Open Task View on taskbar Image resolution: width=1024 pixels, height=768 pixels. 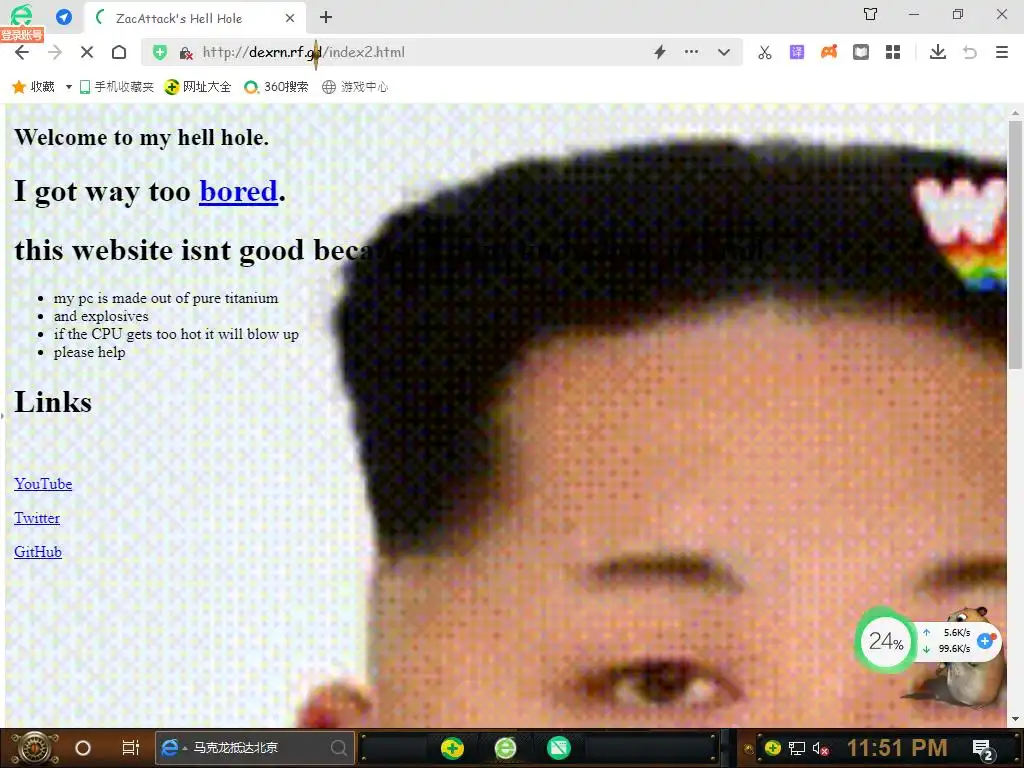[x=131, y=748]
